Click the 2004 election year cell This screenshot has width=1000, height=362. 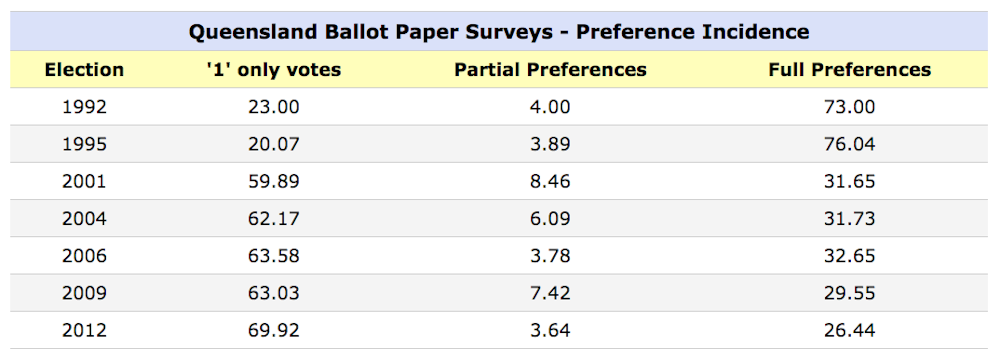(84, 219)
